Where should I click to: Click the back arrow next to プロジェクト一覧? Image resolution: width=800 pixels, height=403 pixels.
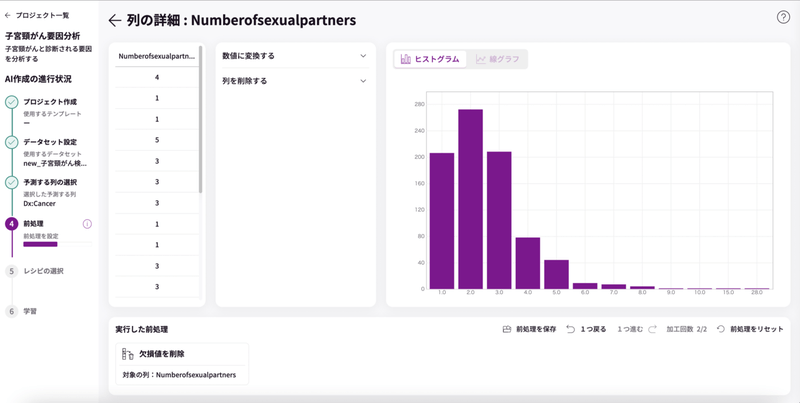click(7, 16)
